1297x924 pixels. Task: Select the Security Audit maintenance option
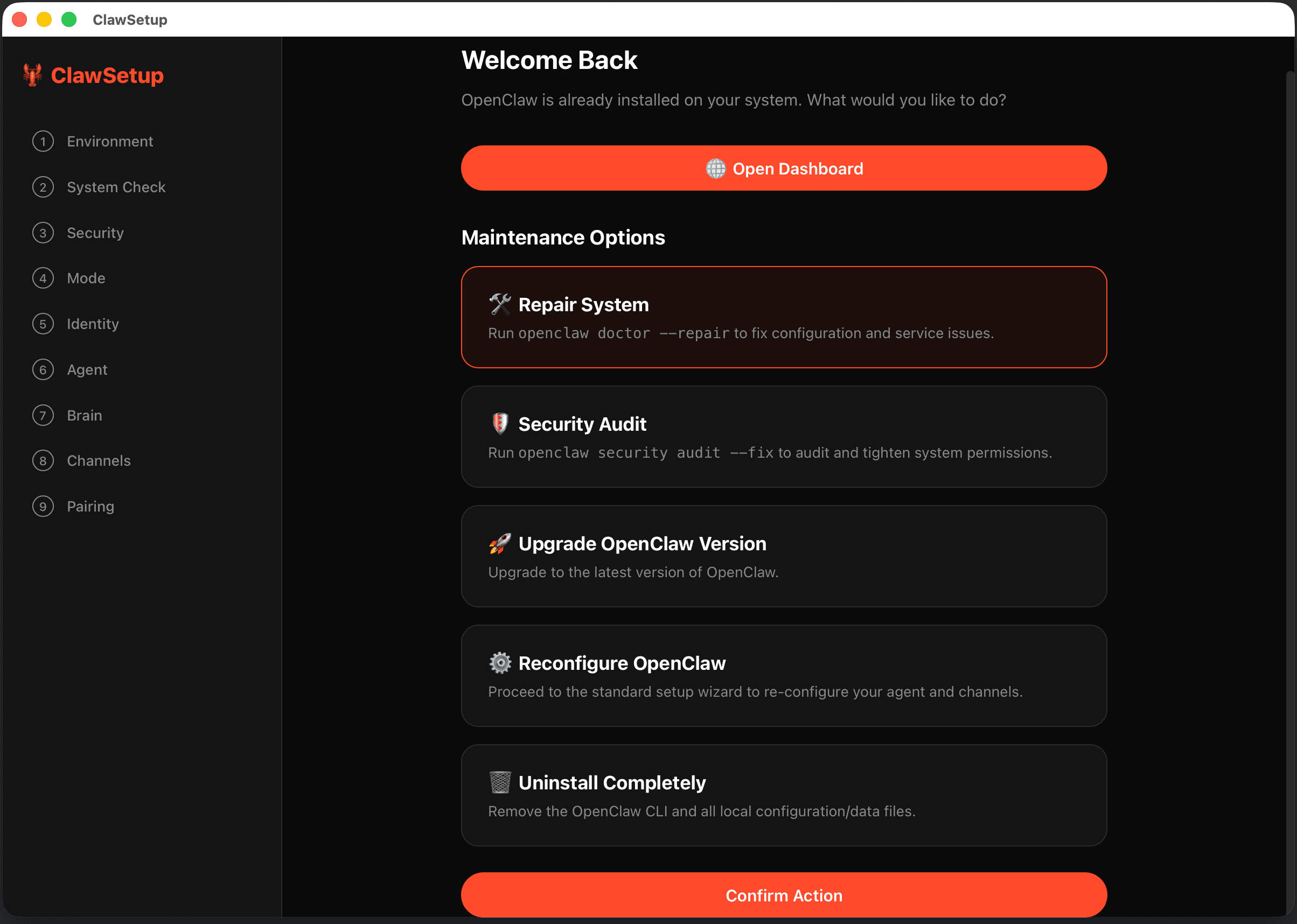coord(784,437)
